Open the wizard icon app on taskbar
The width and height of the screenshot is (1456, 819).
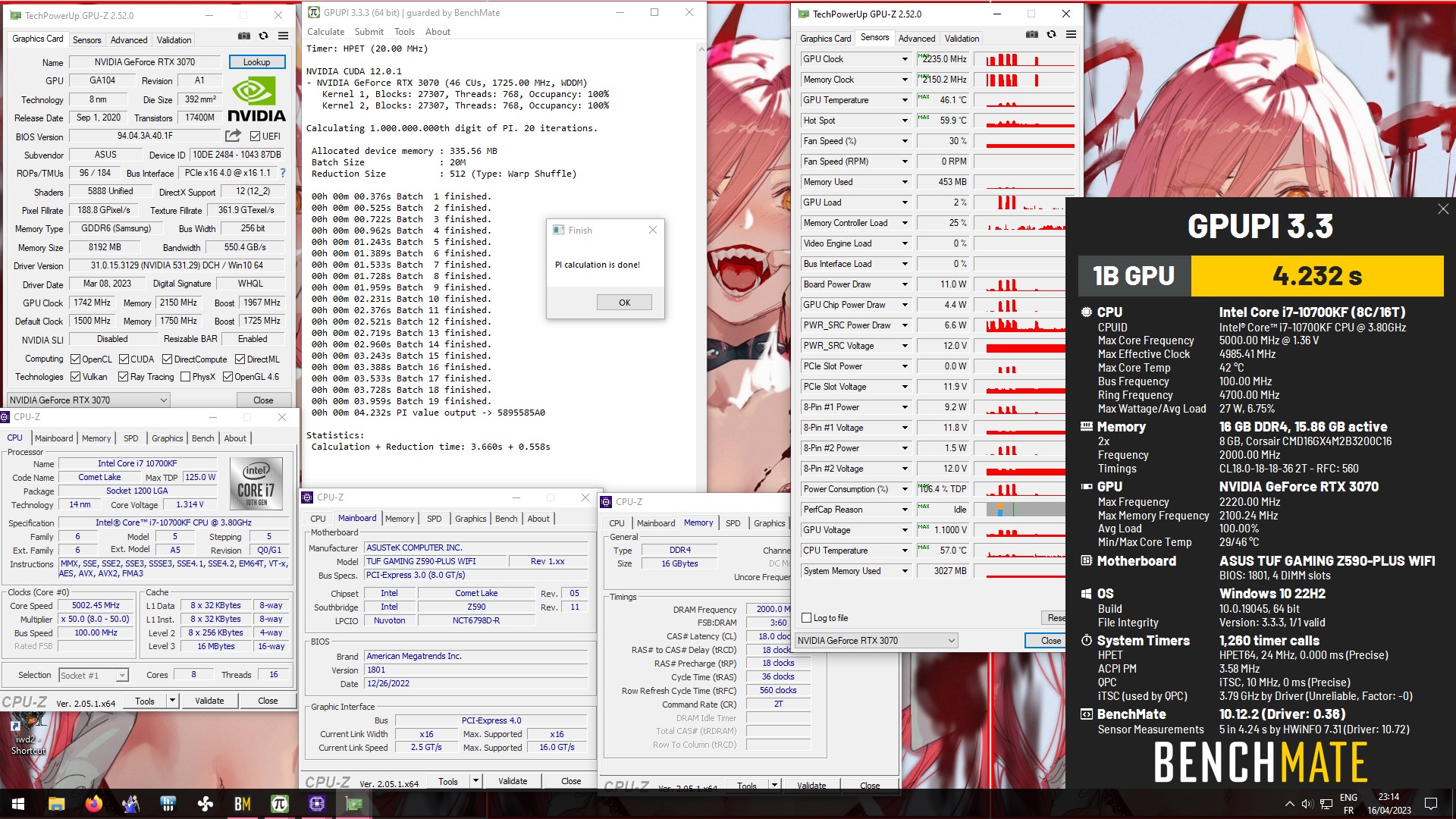[x=130, y=804]
